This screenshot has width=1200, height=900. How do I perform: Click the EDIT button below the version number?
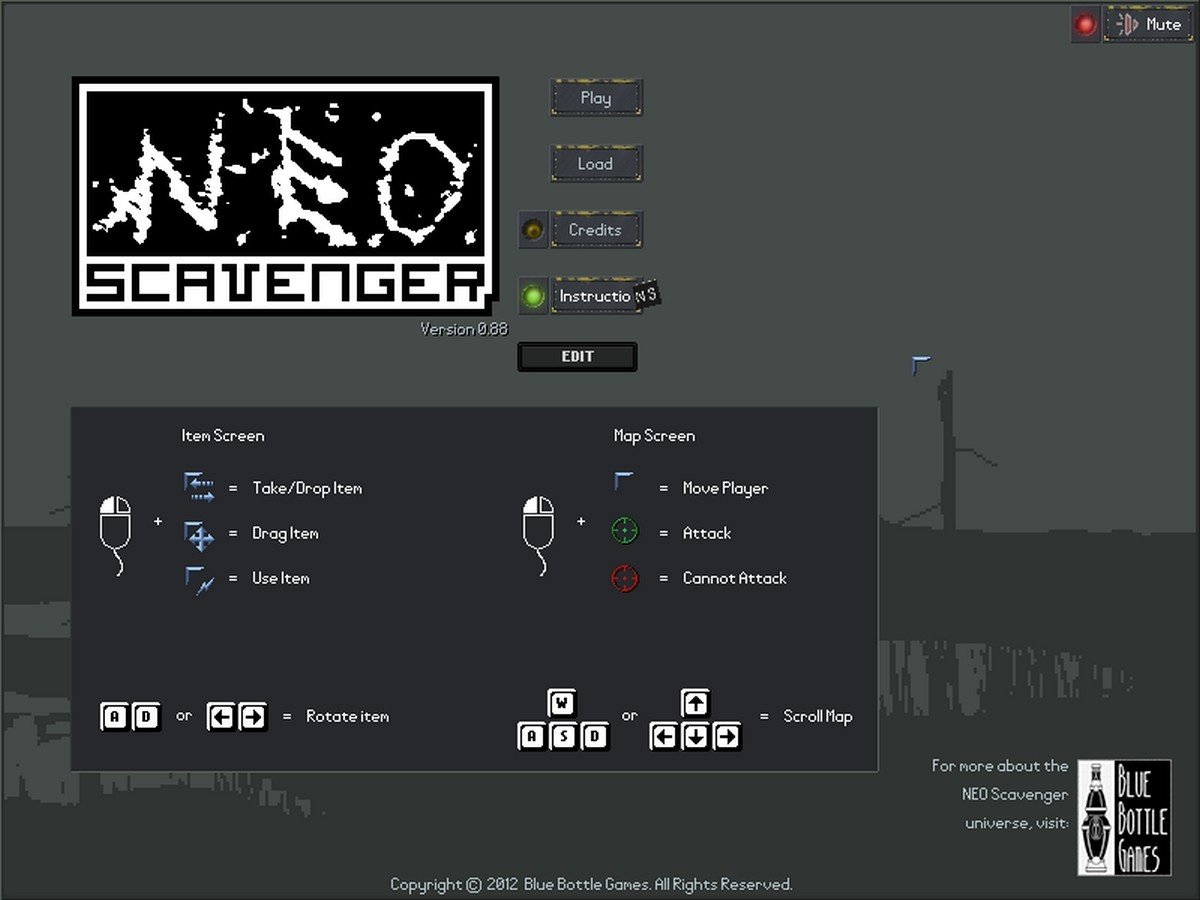pyautogui.click(x=577, y=357)
